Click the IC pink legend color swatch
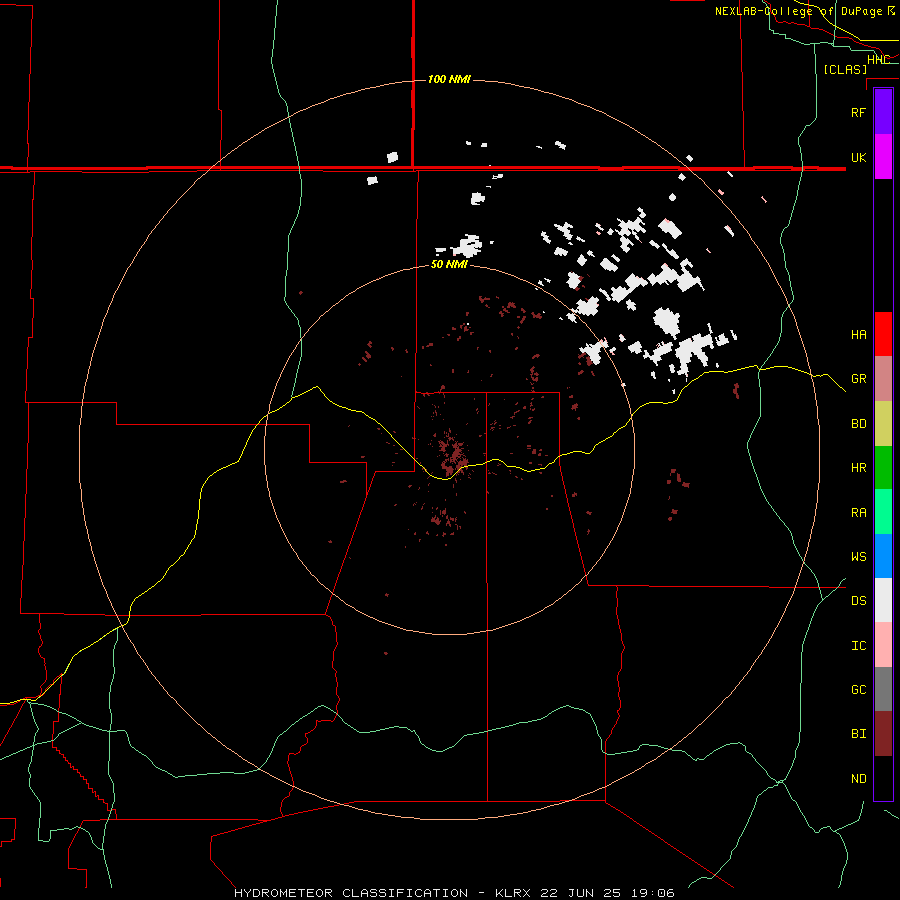The height and width of the screenshot is (900, 900). (883, 645)
